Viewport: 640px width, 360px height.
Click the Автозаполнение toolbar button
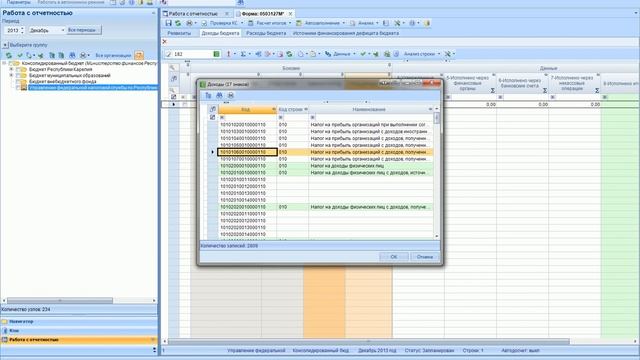point(320,23)
